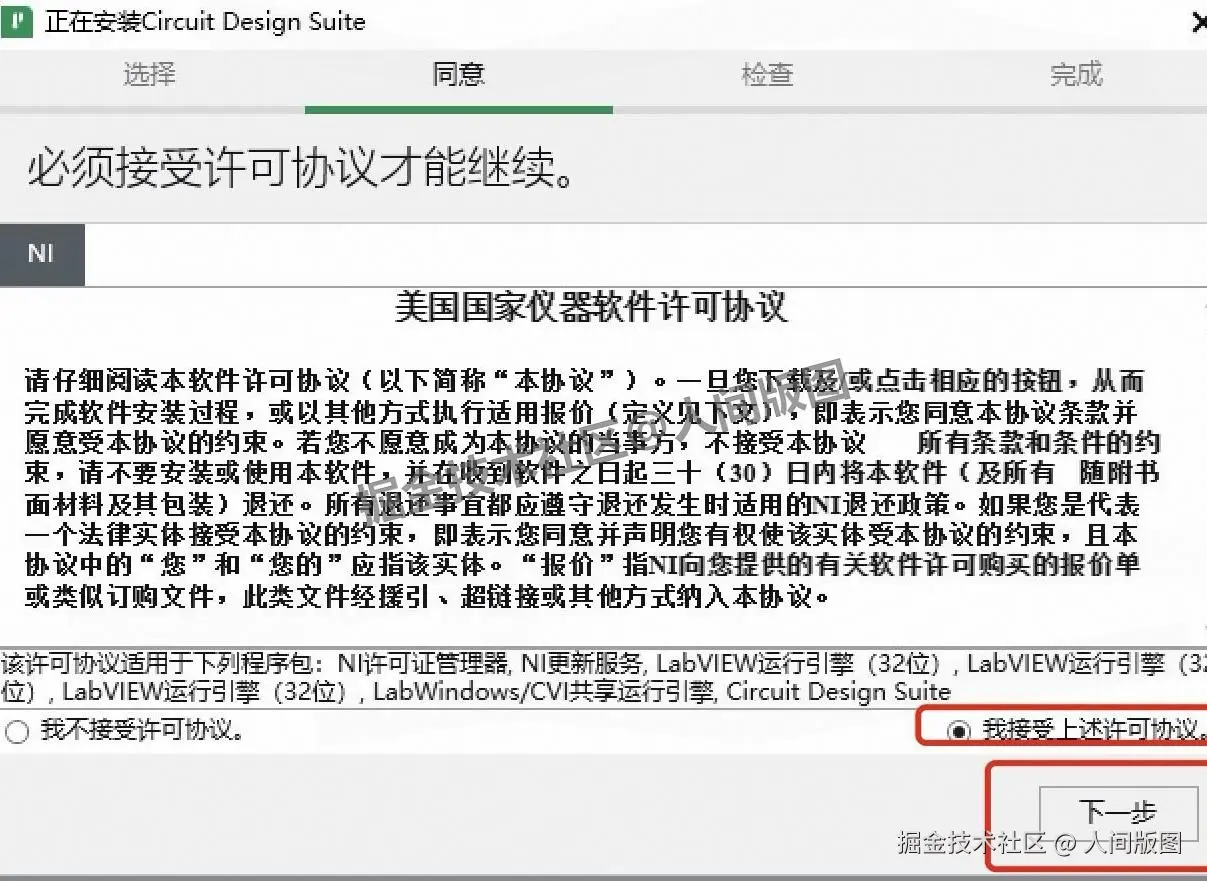Click the 正在安装Circuit Design Suite title text
Screen dimensions: 1207x881
click(x=204, y=21)
